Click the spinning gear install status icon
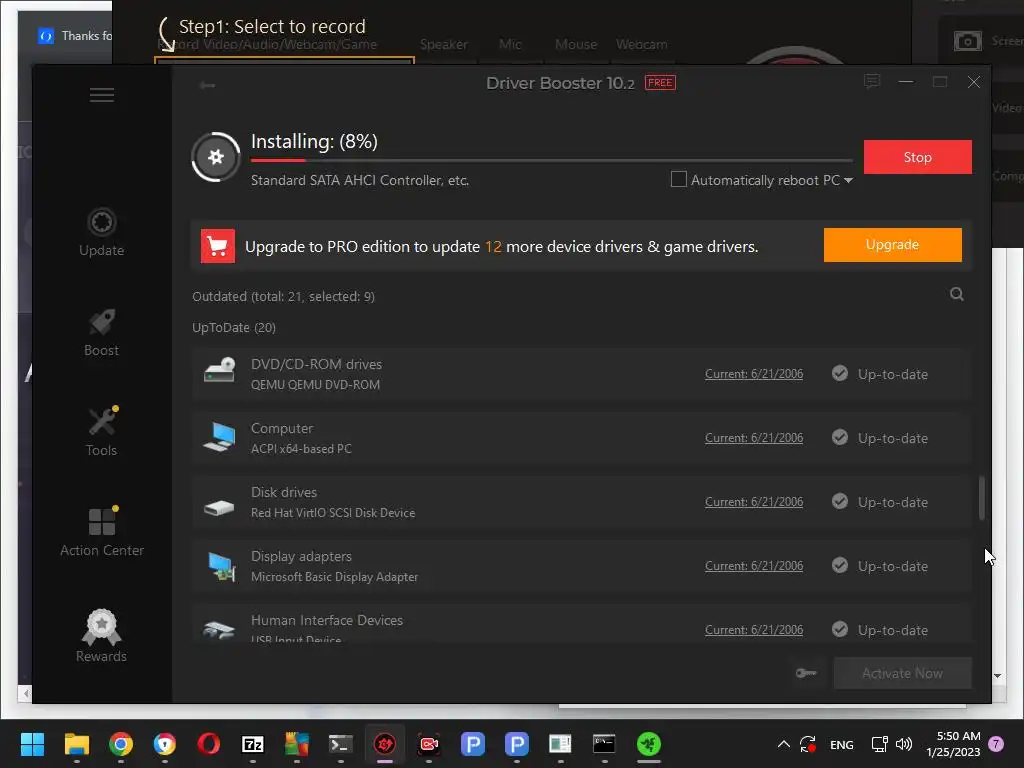Image resolution: width=1024 pixels, height=768 pixels. click(216, 157)
